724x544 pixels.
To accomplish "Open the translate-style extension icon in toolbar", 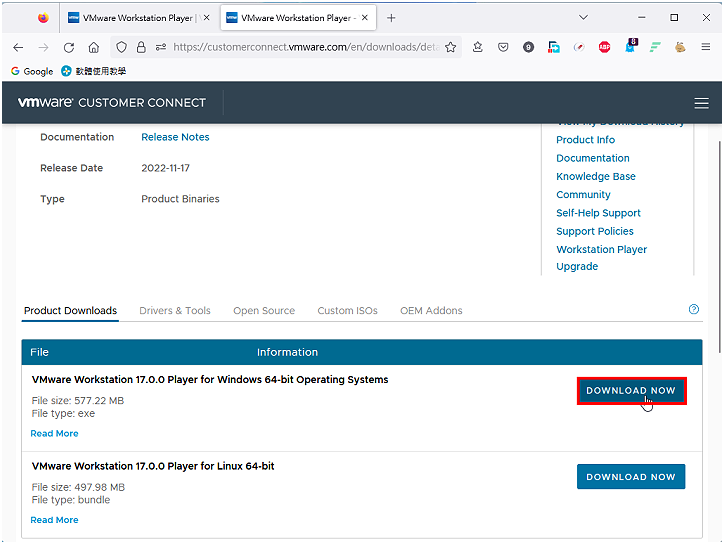I will point(554,47).
